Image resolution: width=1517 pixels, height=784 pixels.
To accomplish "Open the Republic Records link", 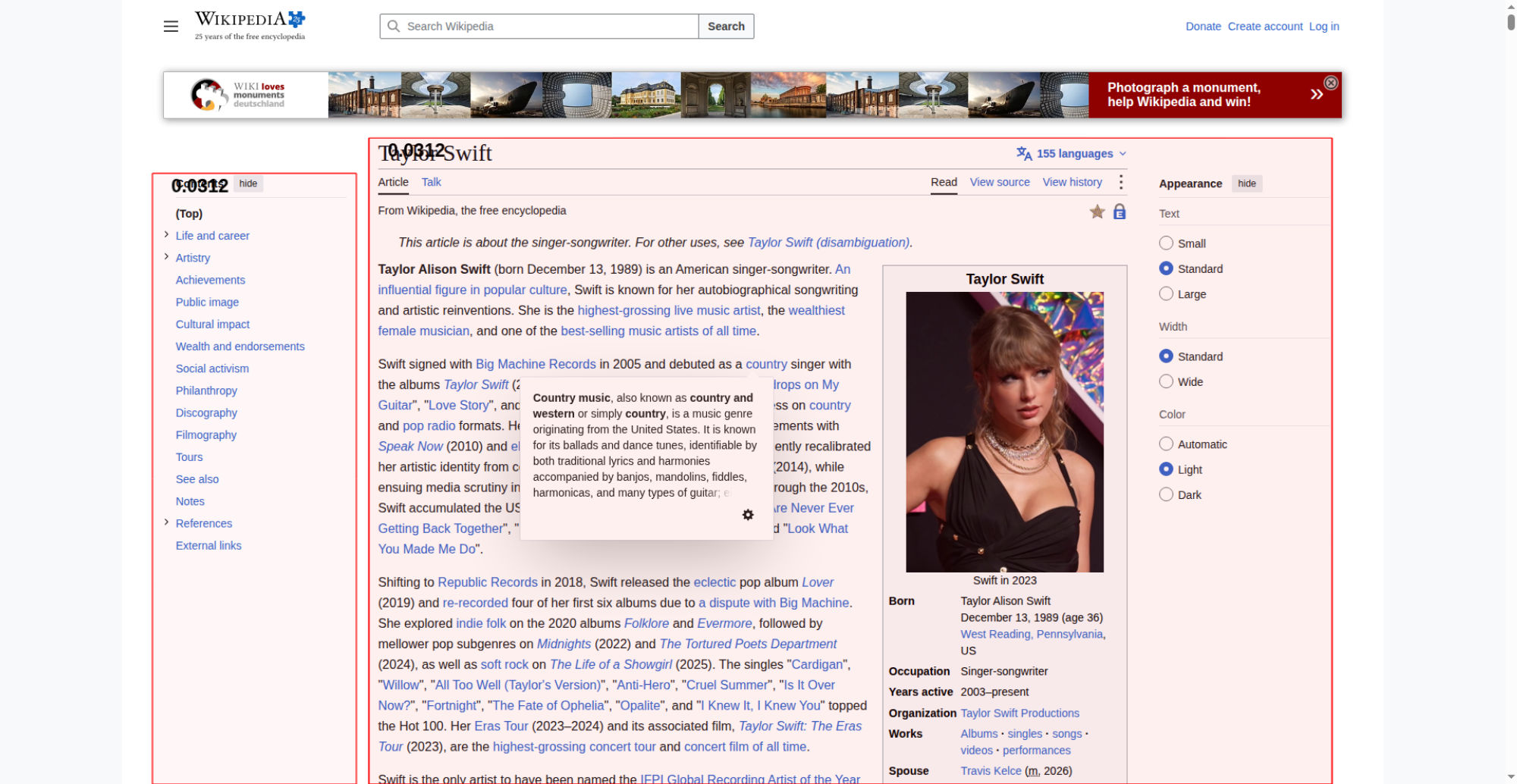I will pyautogui.click(x=488, y=582).
